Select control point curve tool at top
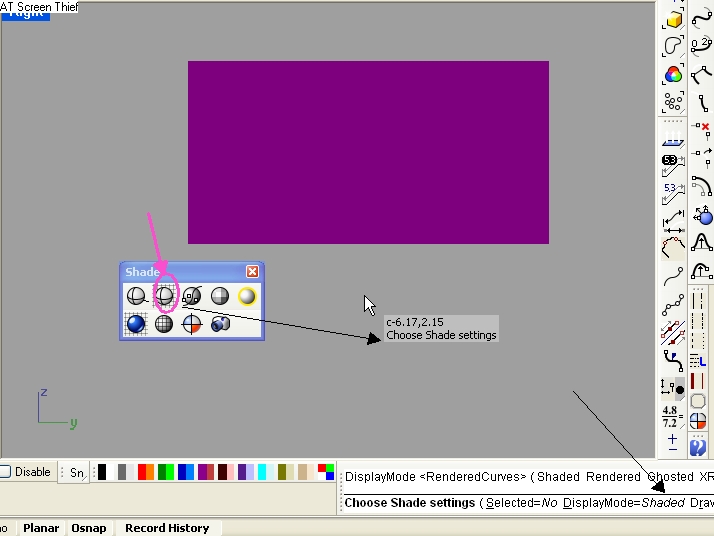 click(702, 18)
